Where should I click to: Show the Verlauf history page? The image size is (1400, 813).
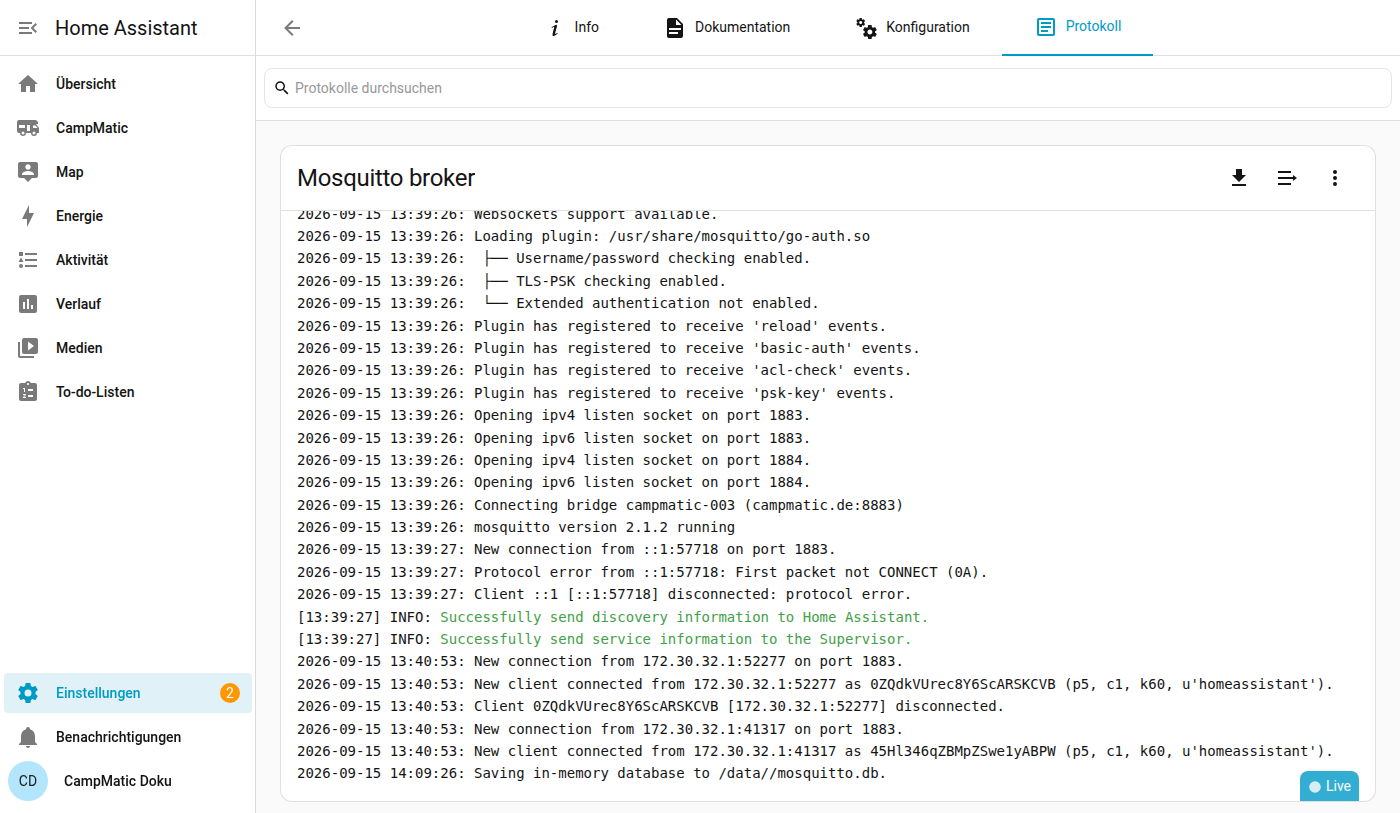pos(128,304)
